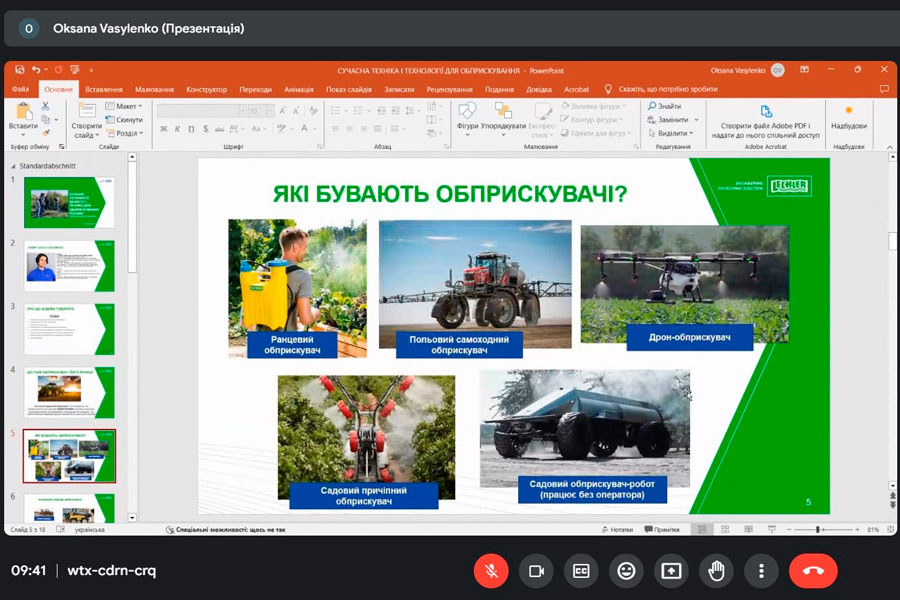Unmute the microphone in the call
Screen dimensions: 900x600
tap(490, 571)
